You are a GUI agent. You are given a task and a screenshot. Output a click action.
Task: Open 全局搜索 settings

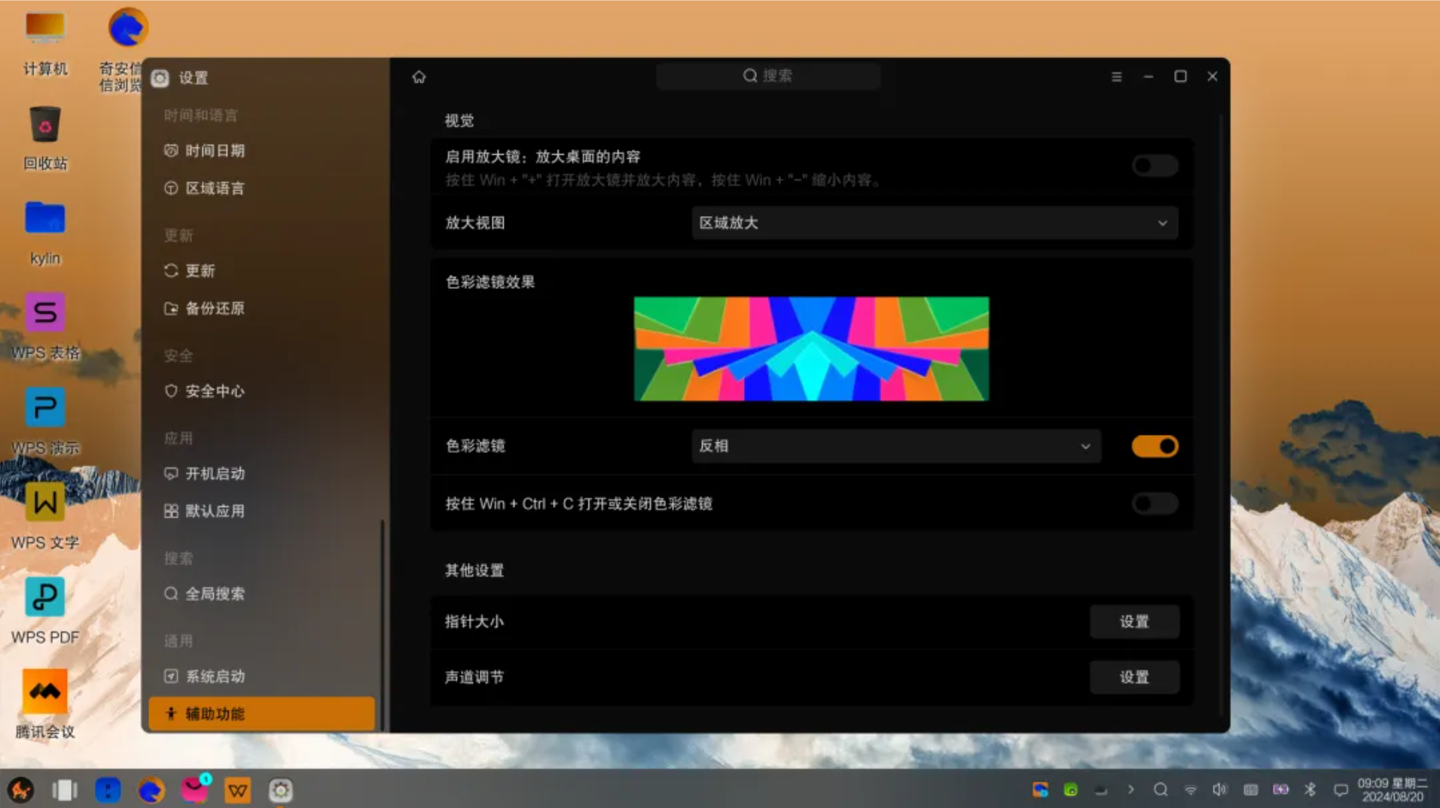213,593
